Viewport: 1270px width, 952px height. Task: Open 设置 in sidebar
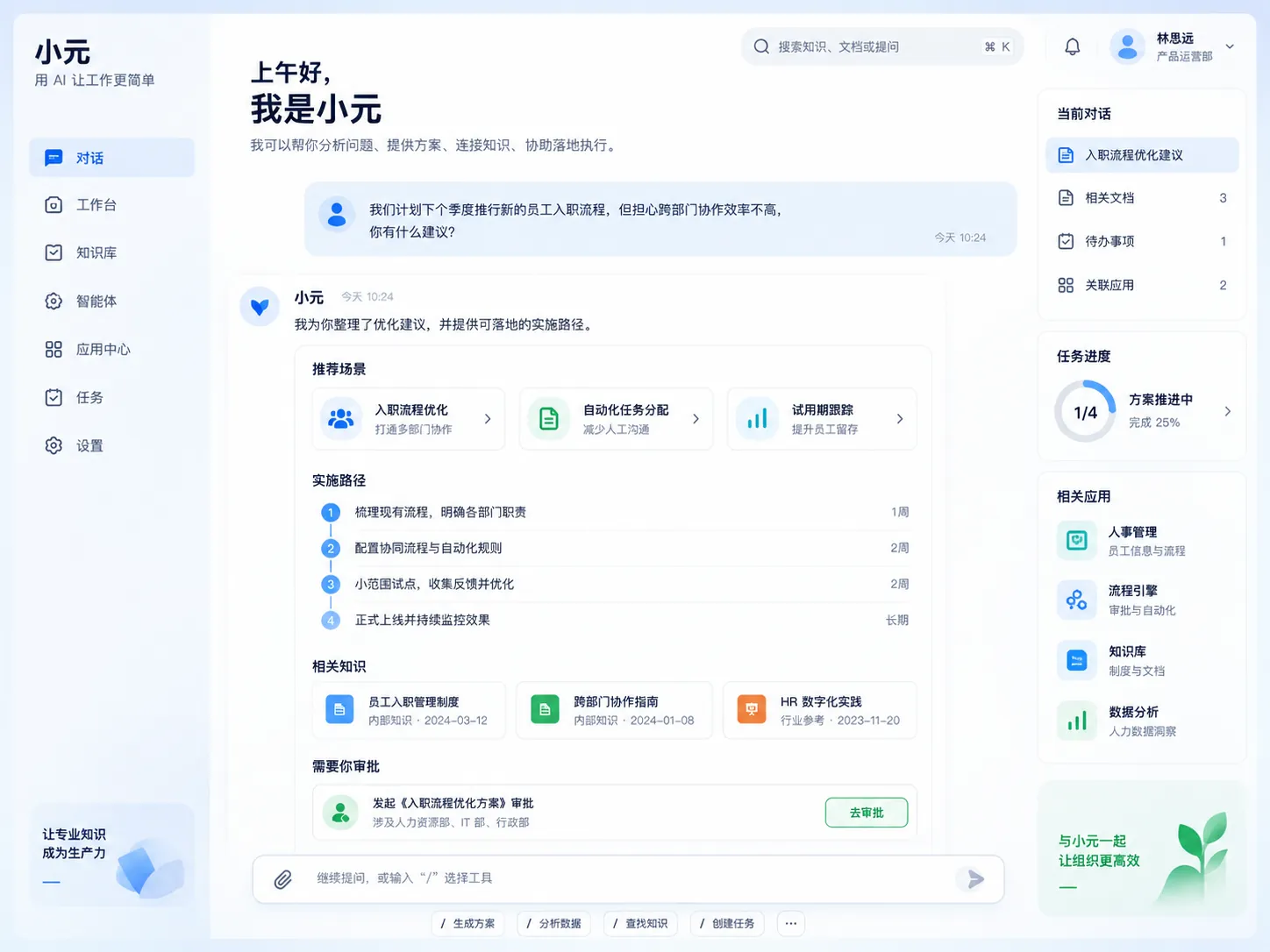(x=112, y=446)
